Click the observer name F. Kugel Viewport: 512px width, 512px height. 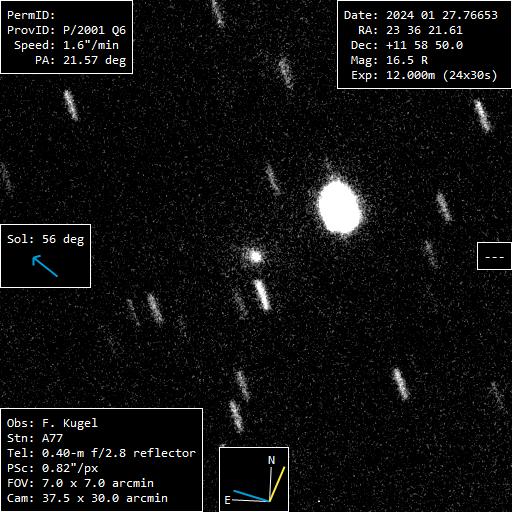[x=70, y=423]
